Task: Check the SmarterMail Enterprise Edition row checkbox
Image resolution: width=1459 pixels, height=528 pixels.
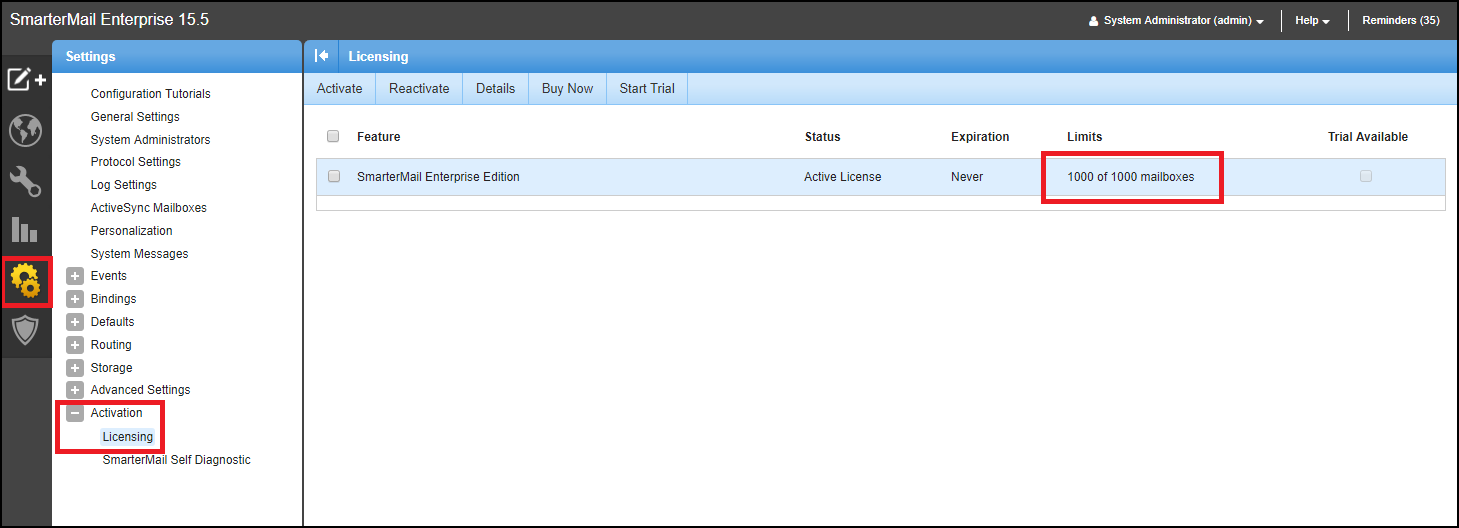Action: click(x=334, y=176)
